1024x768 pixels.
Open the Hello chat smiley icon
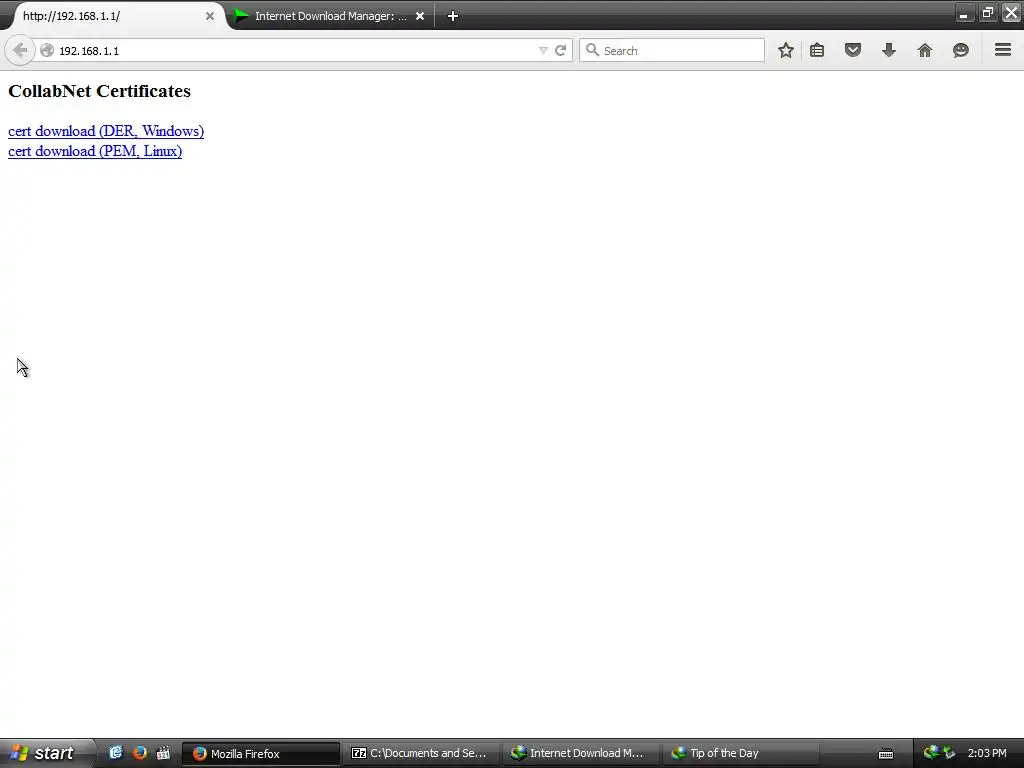[961, 50]
